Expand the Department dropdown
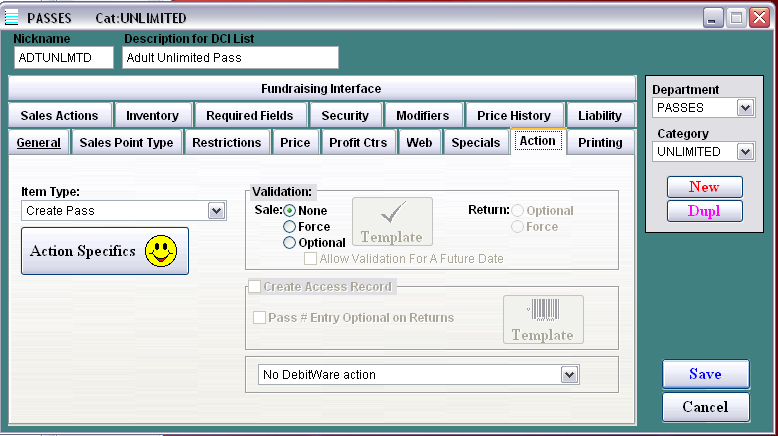Image resolution: width=778 pixels, height=436 pixels. tap(745, 108)
